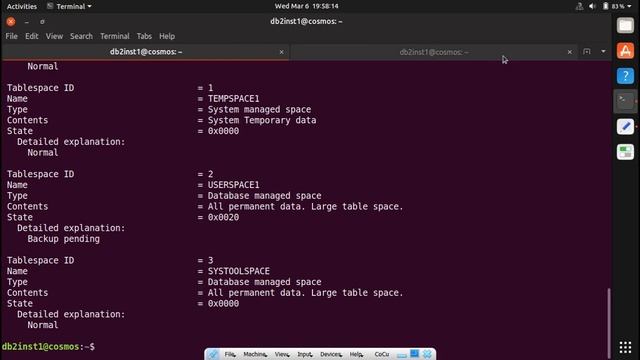Switch to the second db2inst1@cosmos tab
Screen dimensions: 640x360
tap(434, 52)
